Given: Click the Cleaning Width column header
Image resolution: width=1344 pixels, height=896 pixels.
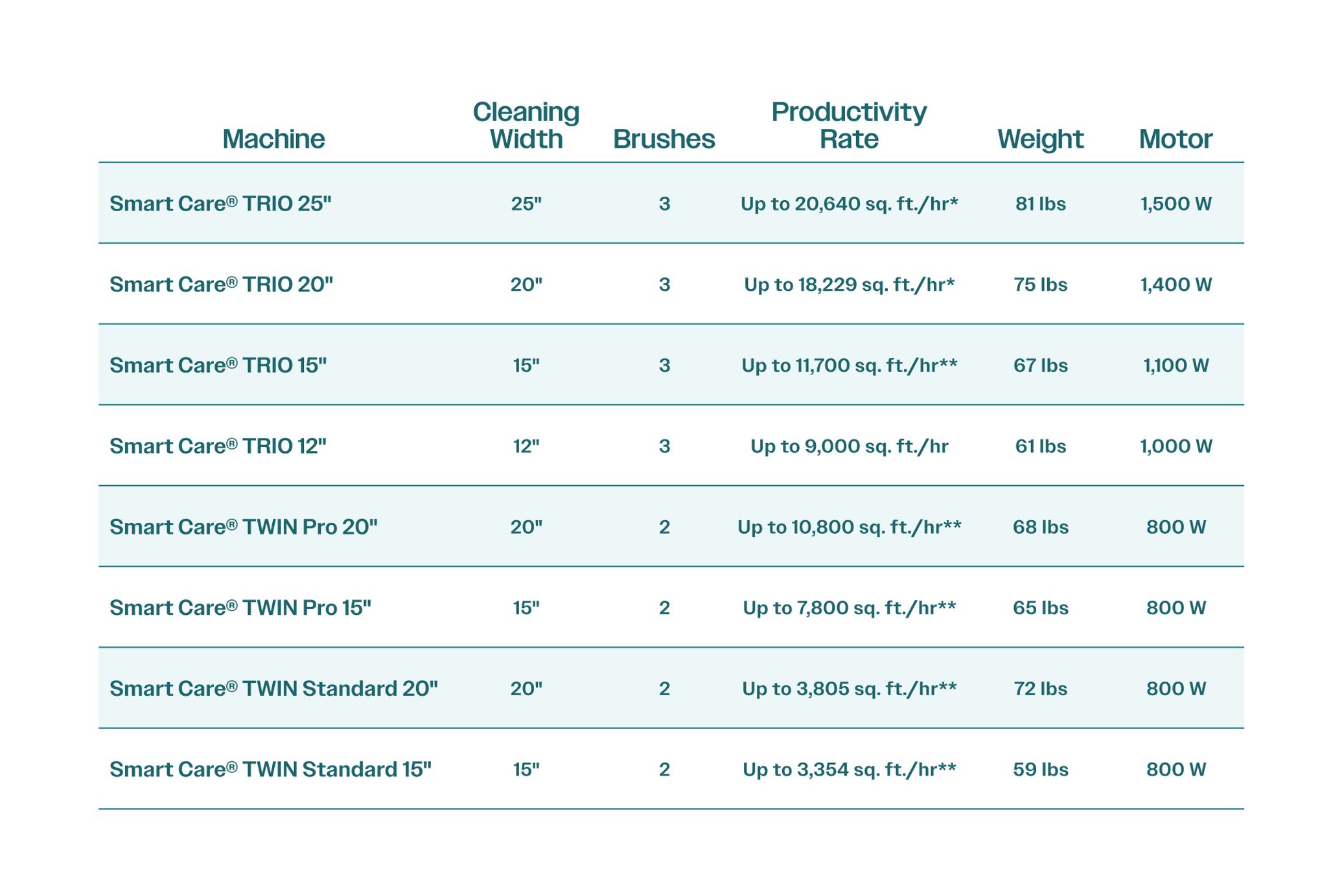Looking at the screenshot, I should (526, 126).
